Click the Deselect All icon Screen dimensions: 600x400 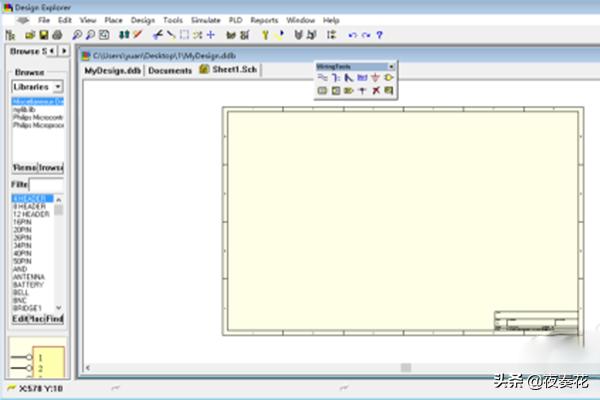coord(198,35)
